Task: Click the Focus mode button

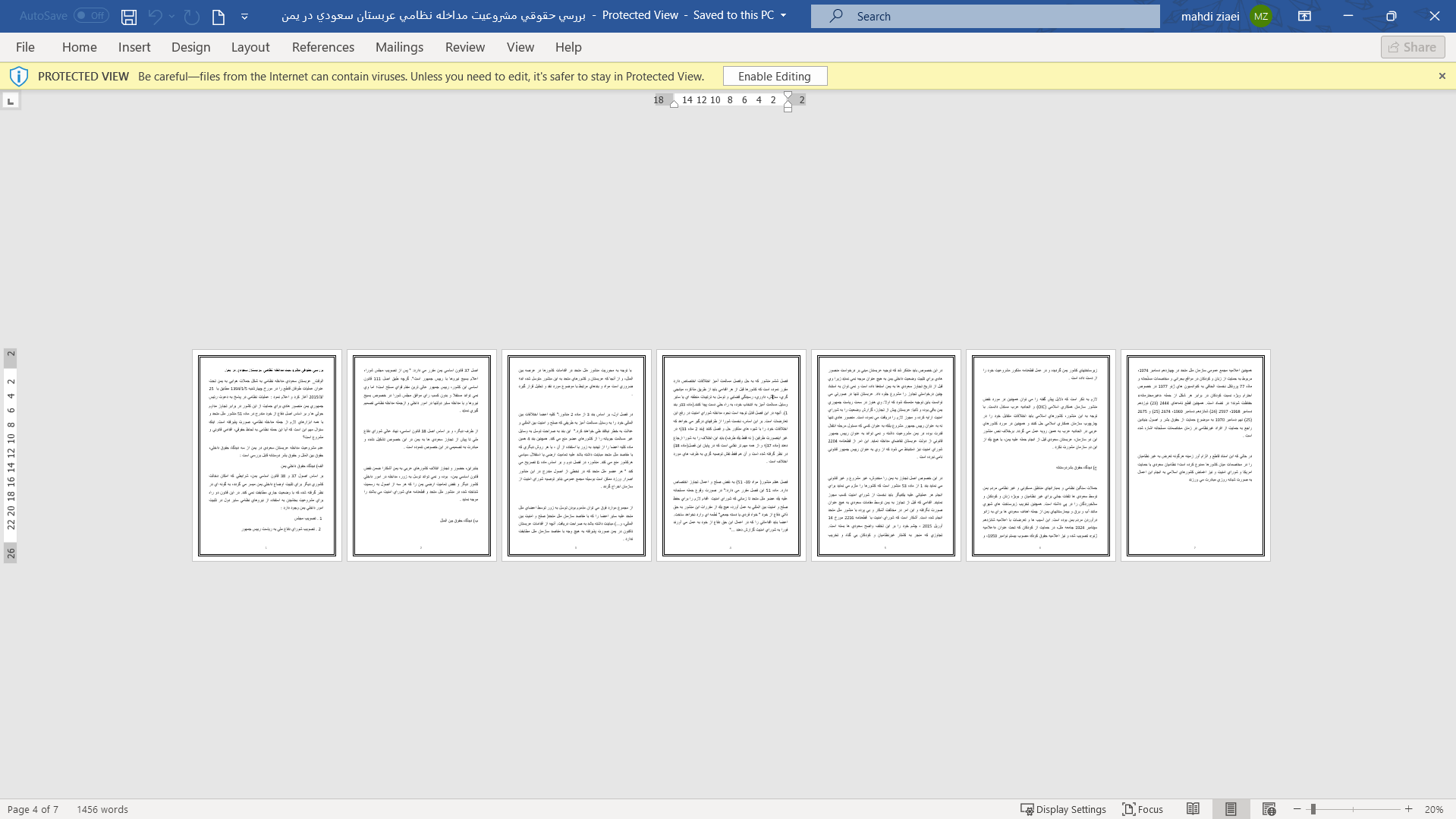Action: coord(1143,809)
